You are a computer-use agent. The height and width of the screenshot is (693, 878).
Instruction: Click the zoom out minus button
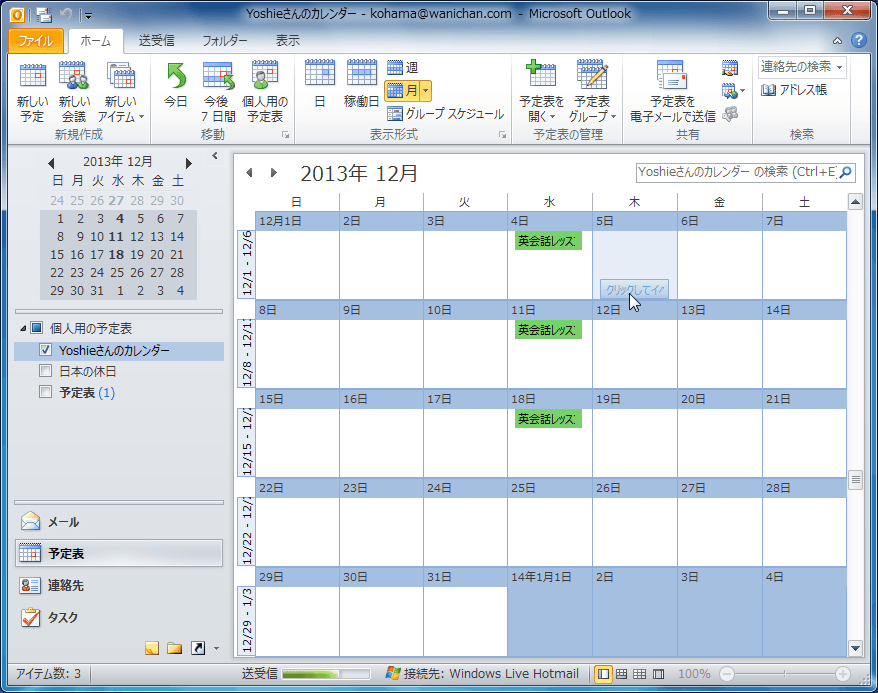click(727, 673)
